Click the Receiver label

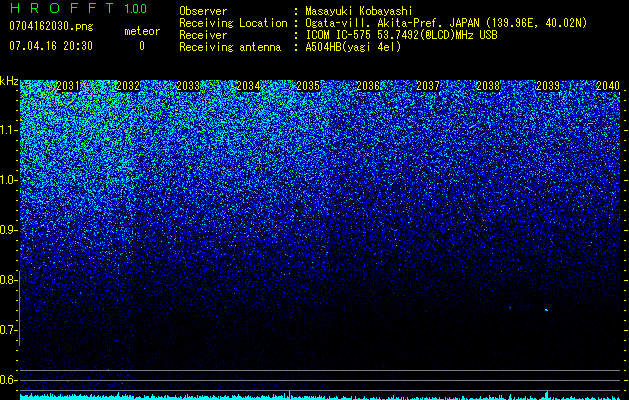point(203,35)
